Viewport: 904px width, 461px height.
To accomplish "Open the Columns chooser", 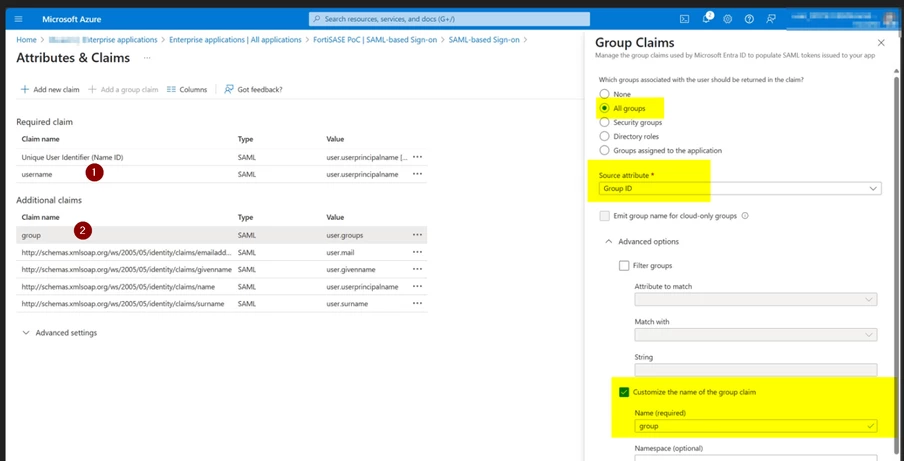I will click(x=187, y=89).
